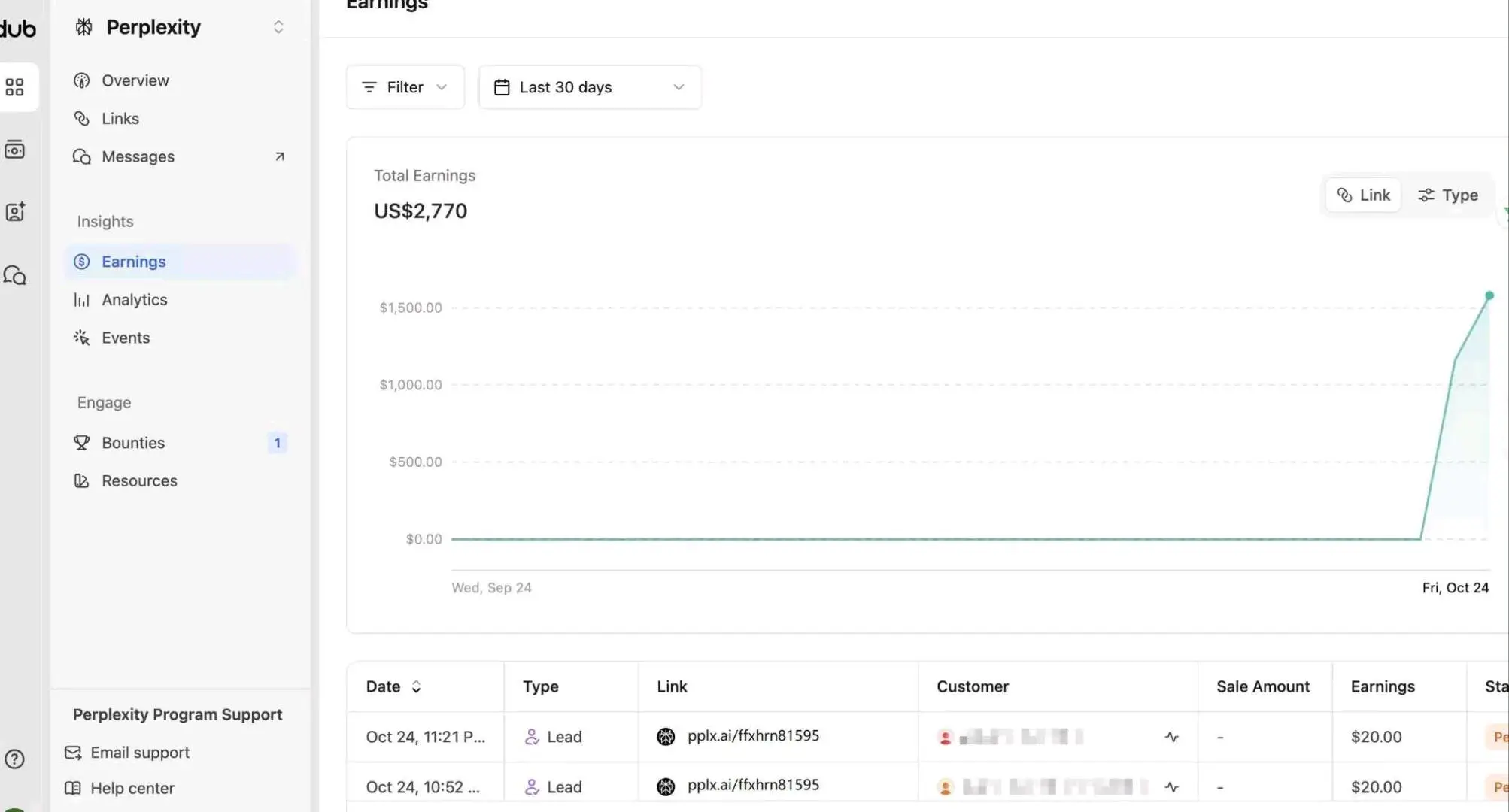This screenshot has height=812, width=1509.
Task: Click the grid dashboard icon in left rail
Action: point(14,87)
